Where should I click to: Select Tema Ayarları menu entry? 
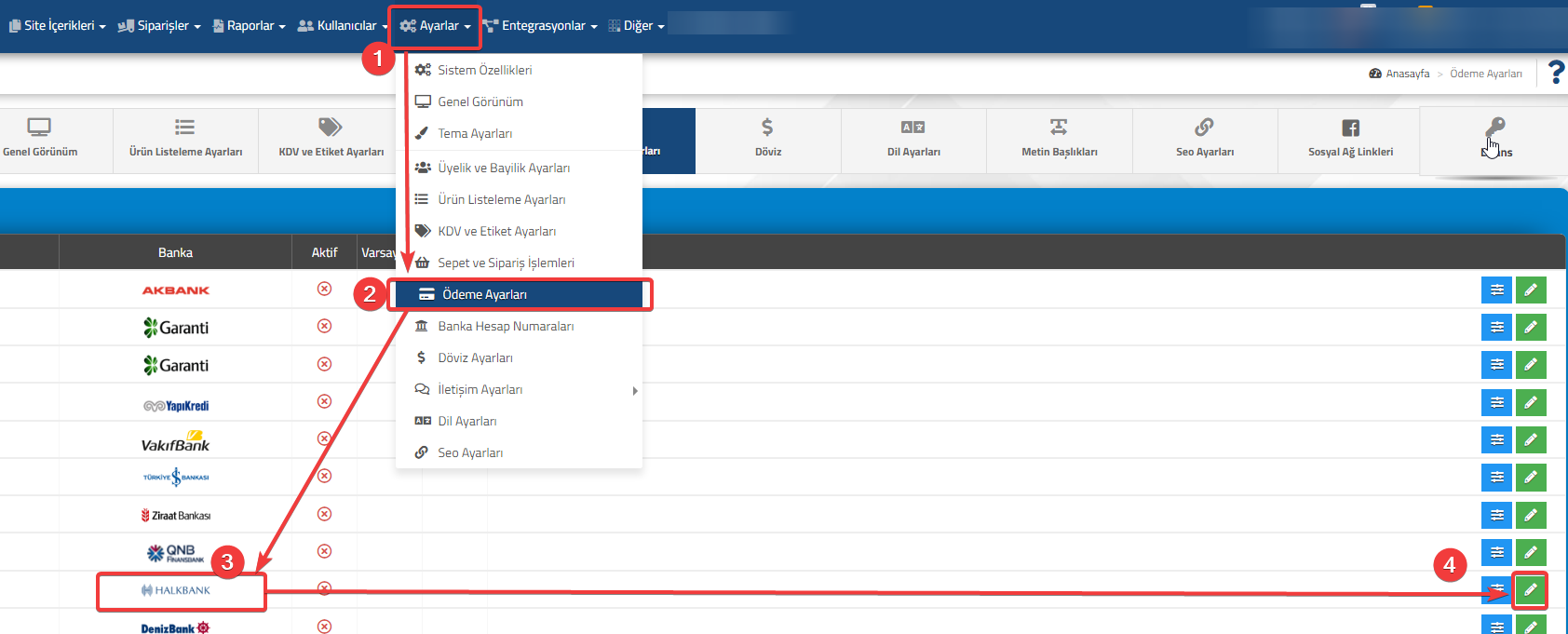click(x=519, y=133)
